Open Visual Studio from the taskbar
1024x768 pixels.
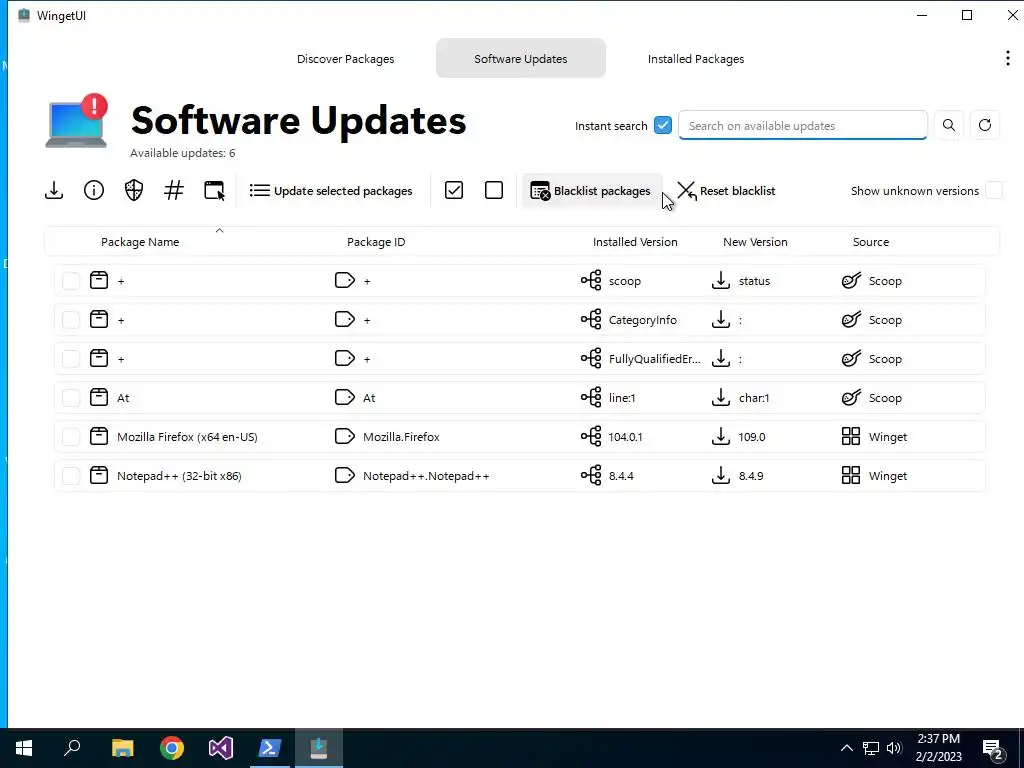tap(221, 748)
